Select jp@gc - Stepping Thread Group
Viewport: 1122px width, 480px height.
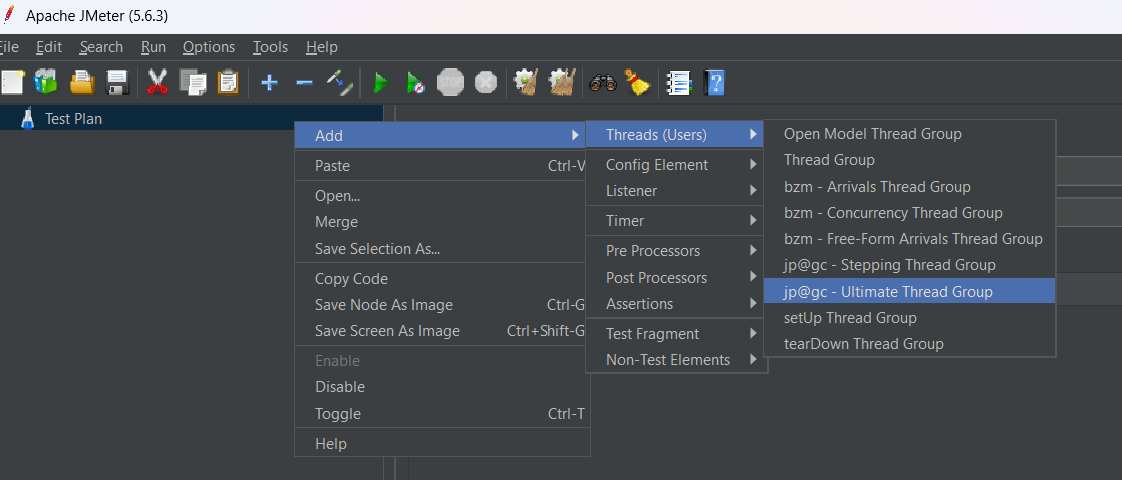click(909, 265)
